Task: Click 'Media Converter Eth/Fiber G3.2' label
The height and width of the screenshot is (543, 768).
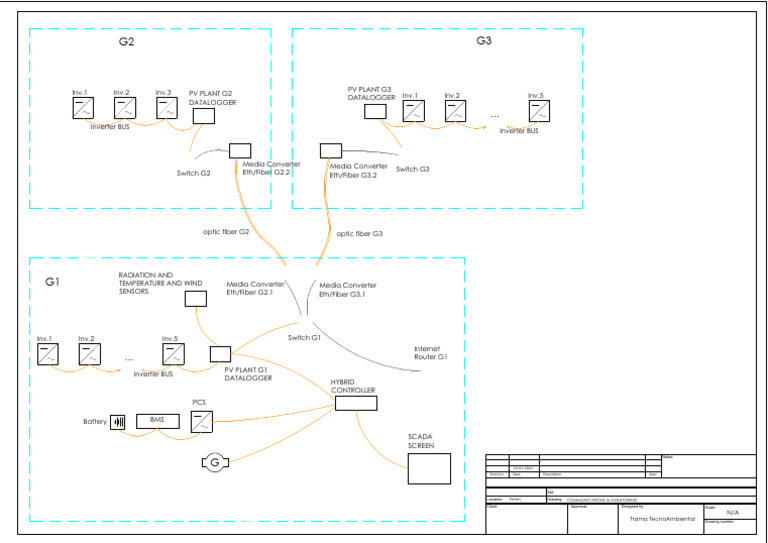Action: tap(359, 171)
